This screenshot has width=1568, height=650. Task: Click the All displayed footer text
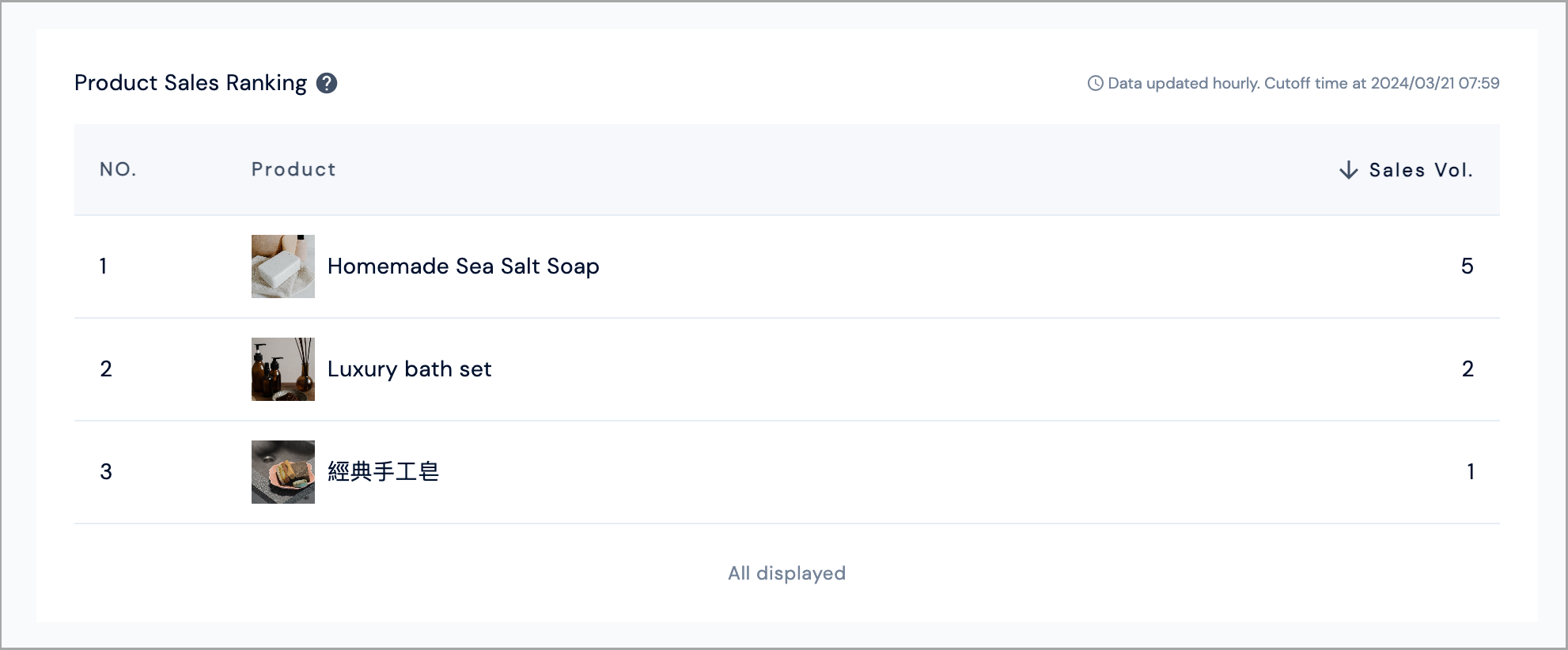[x=787, y=573]
